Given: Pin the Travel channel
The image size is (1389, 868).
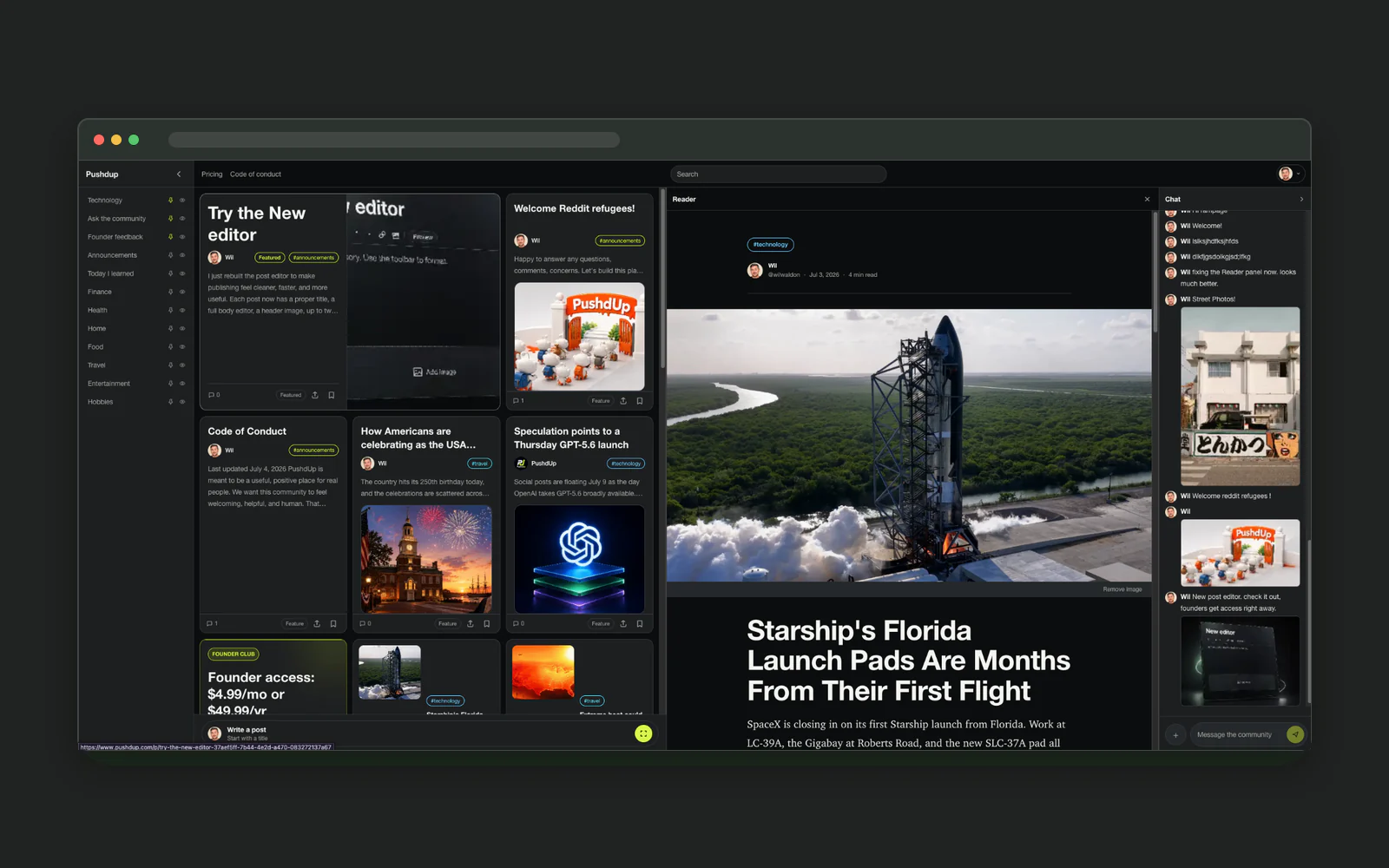Looking at the screenshot, I should 170,365.
